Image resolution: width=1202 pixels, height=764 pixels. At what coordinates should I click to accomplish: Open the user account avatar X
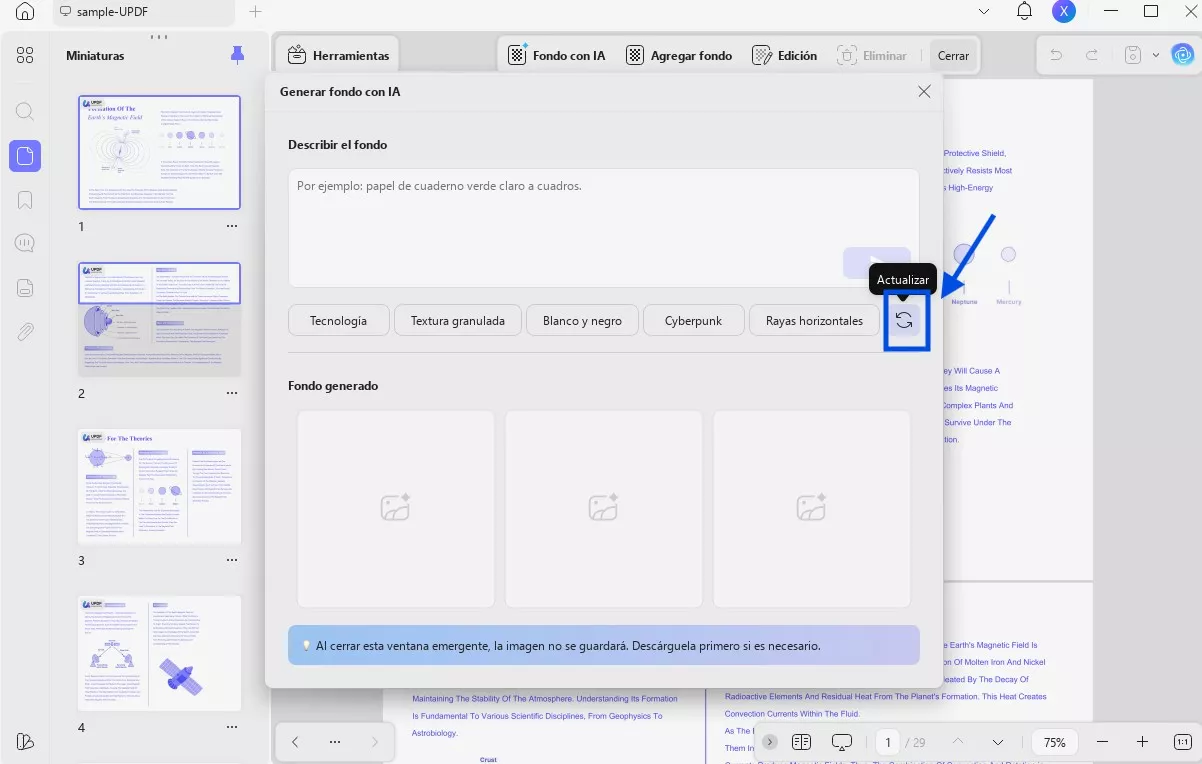tap(1064, 12)
